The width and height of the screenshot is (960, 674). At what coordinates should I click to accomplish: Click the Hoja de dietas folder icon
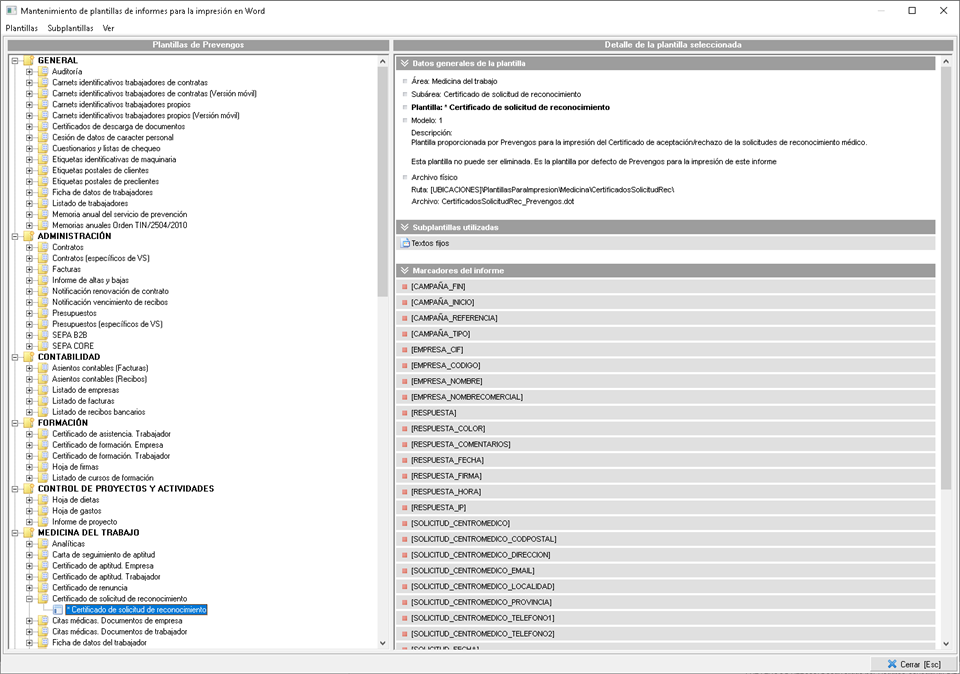[x=43, y=500]
